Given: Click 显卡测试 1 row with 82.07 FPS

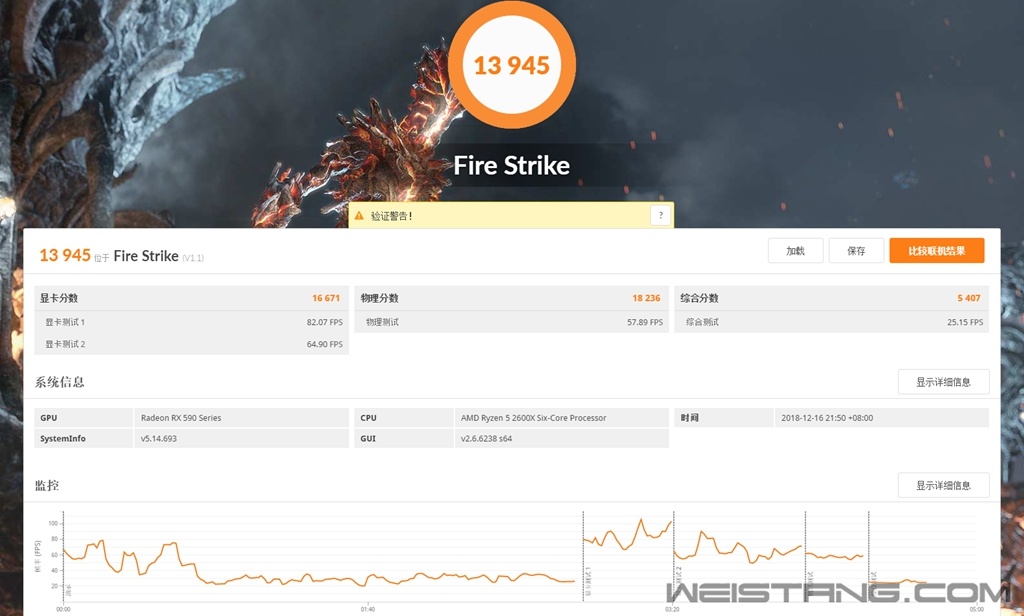Looking at the screenshot, I should 191,322.
